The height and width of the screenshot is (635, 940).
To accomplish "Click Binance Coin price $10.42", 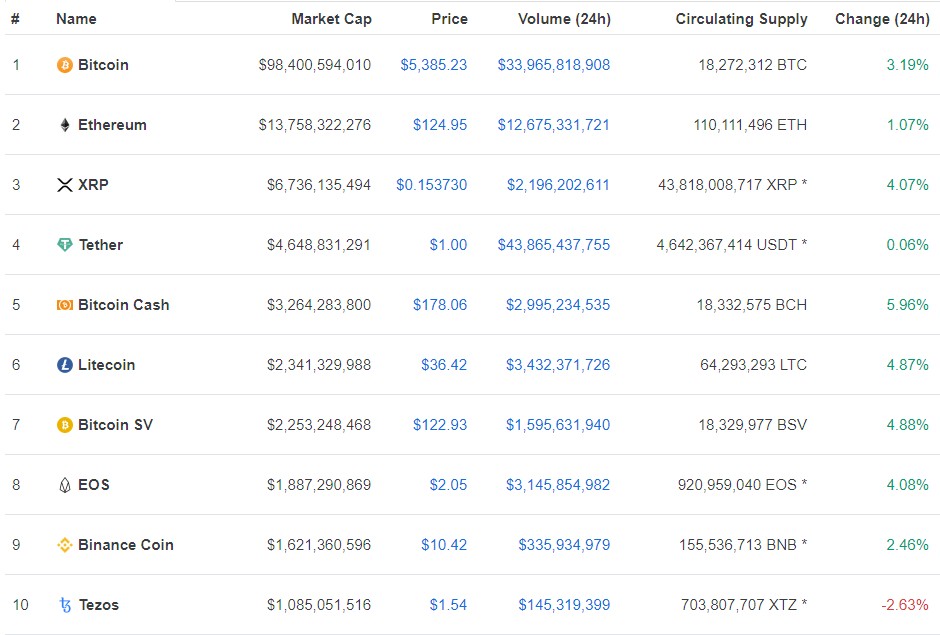I will tap(444, 544).
